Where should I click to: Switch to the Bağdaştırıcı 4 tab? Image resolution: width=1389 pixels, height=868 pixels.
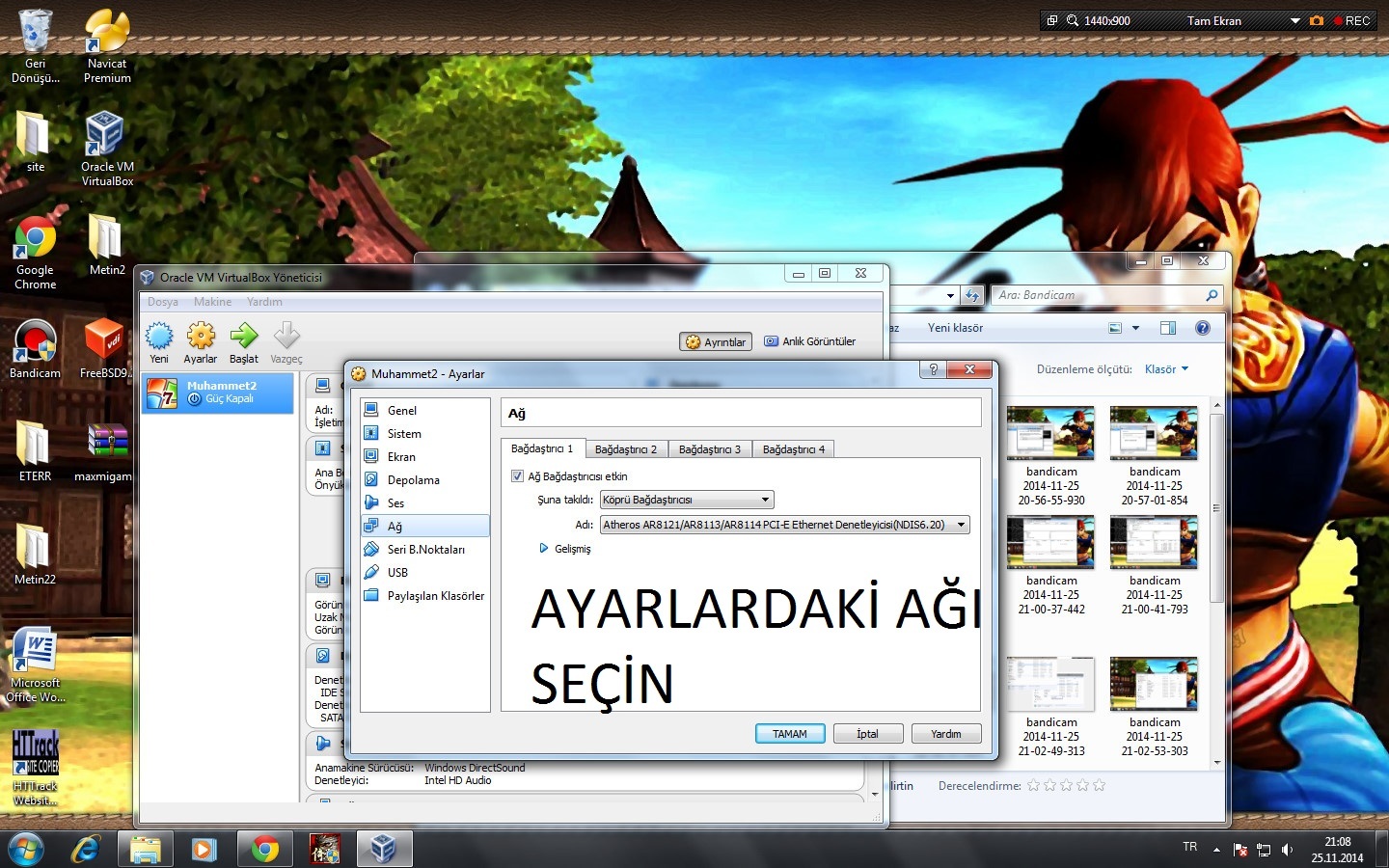[794, 449]
